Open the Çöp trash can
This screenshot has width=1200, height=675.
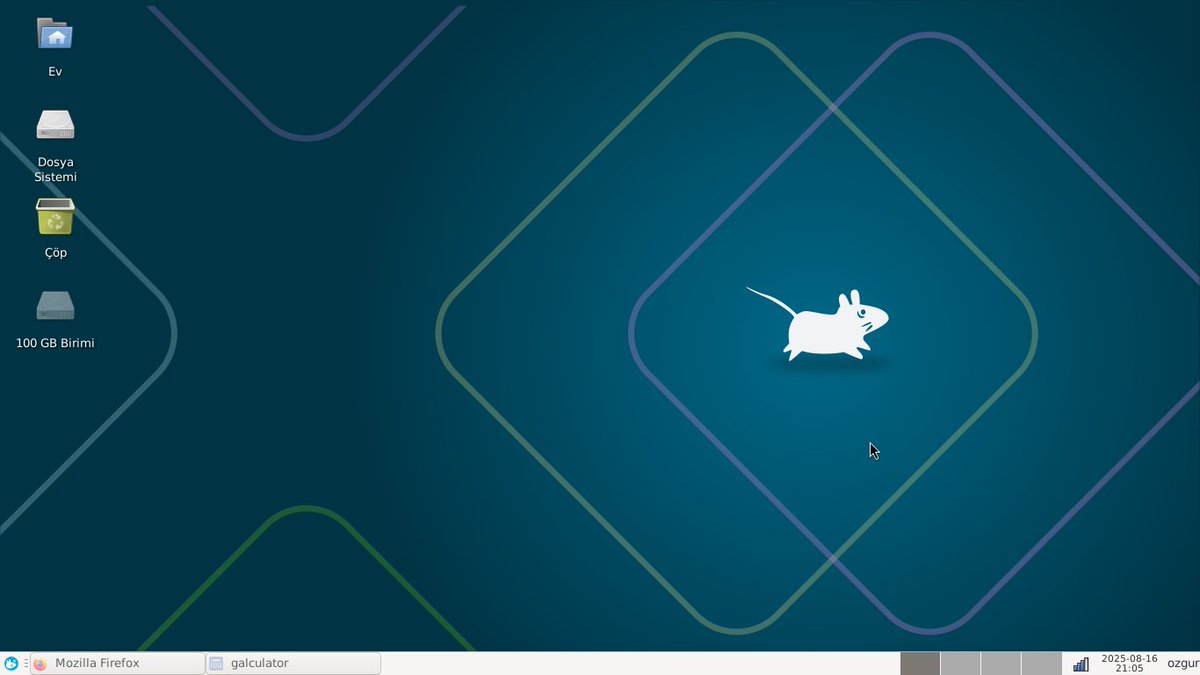(x=54, y=216)
